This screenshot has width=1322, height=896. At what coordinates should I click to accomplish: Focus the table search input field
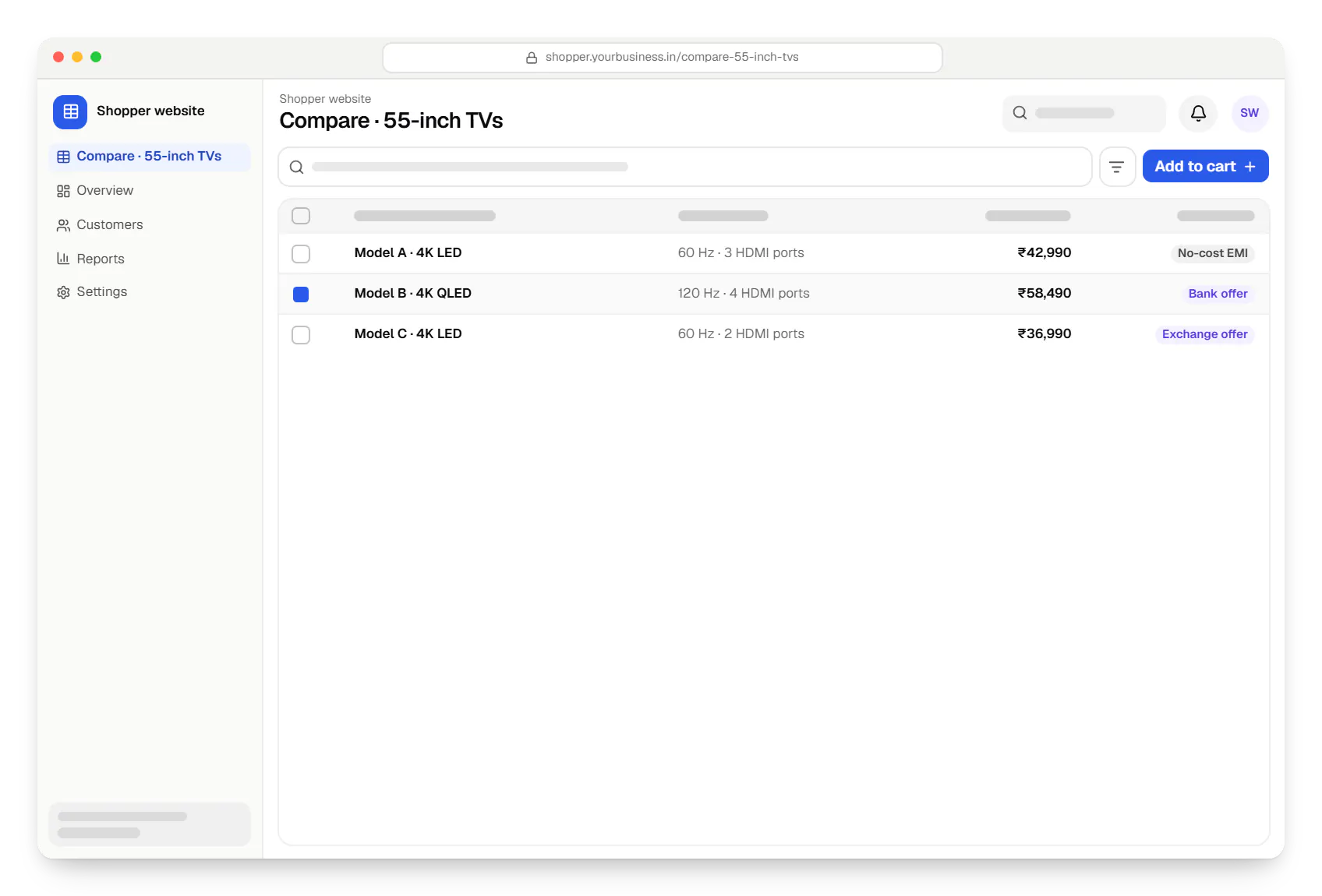click(x=685, y=167)
